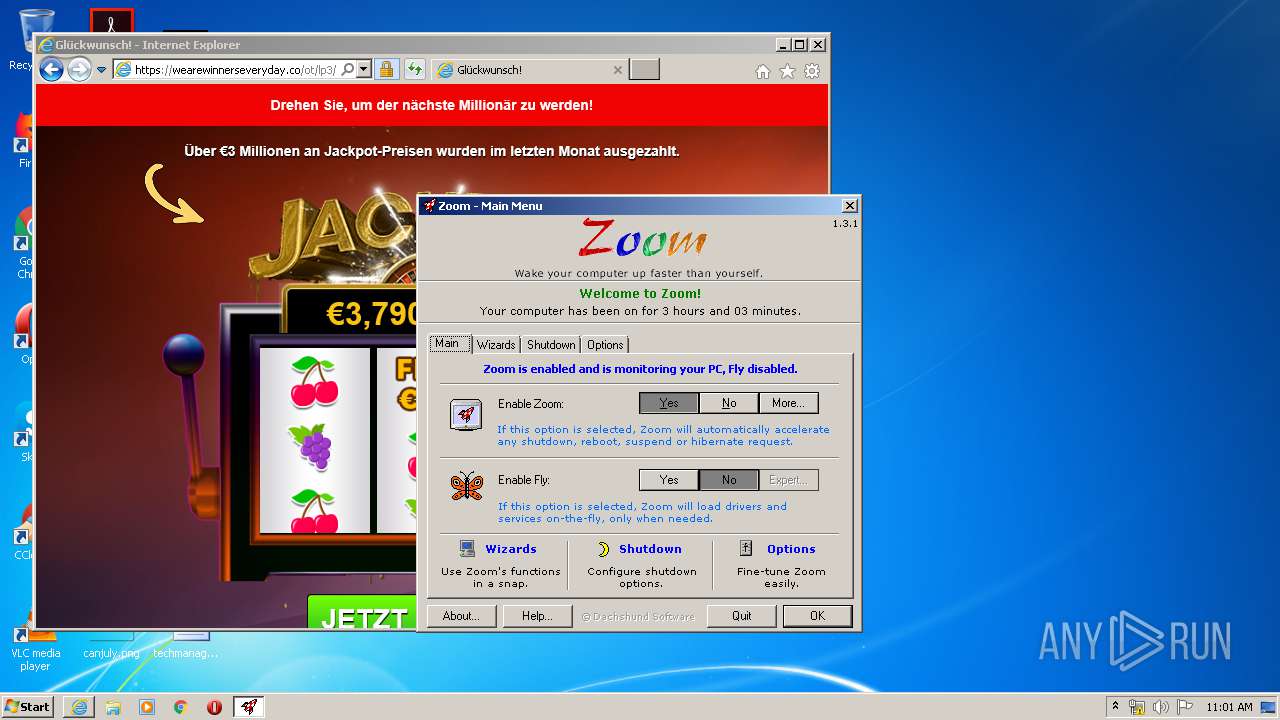
Task: Open the address bar autocomplete dropdown
Action: coord(364,70)
